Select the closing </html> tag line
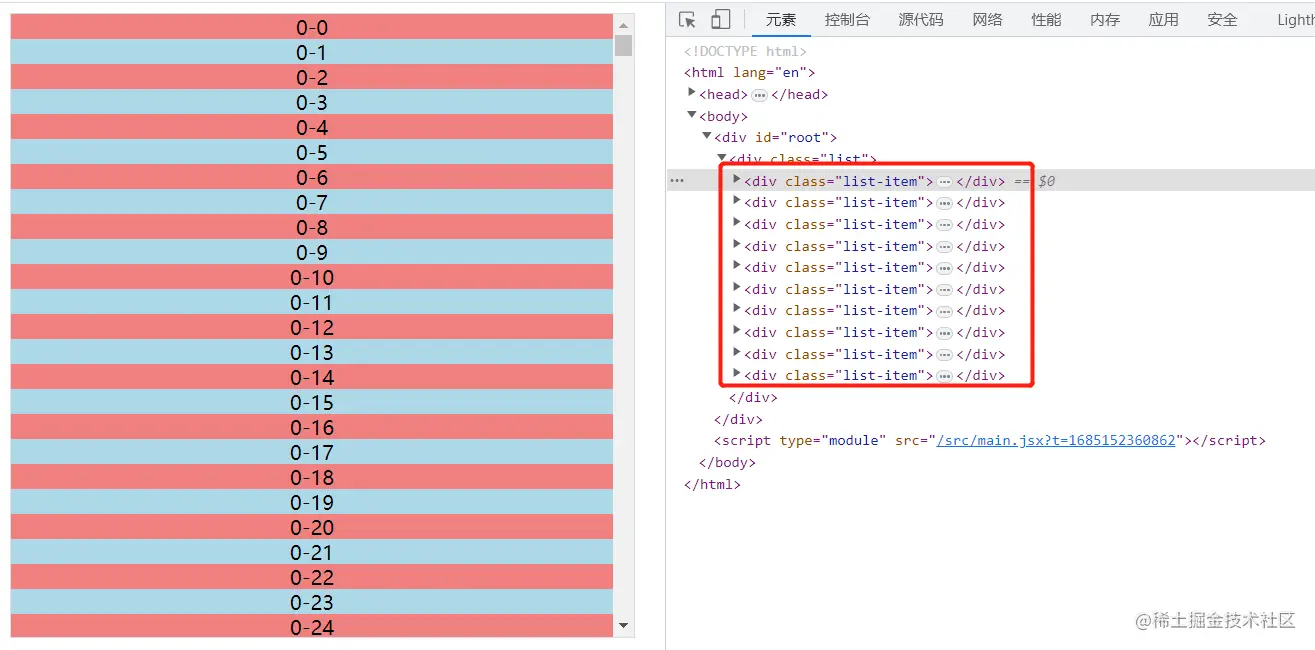Image resolution: width=1315 pixels, height=650 pixels. (712, 485)
